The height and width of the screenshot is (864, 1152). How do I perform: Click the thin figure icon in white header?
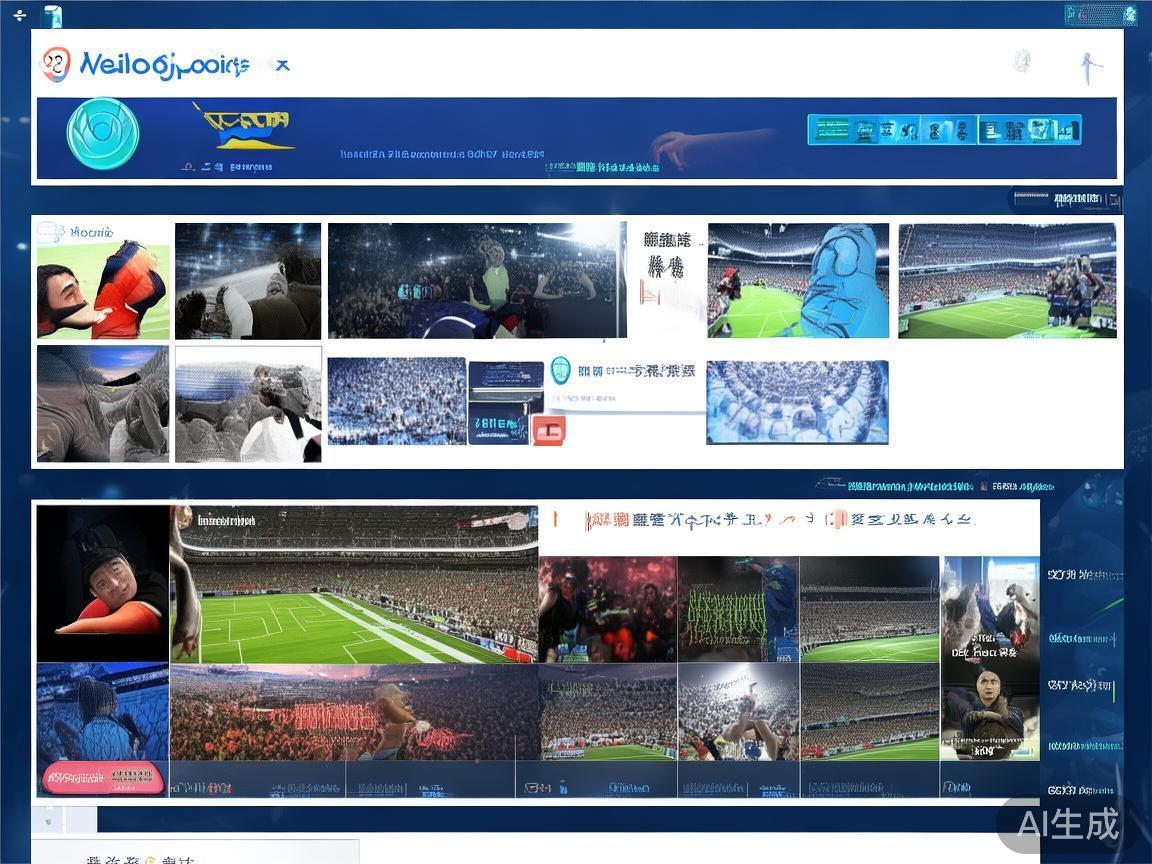(x=1089, y=67)
